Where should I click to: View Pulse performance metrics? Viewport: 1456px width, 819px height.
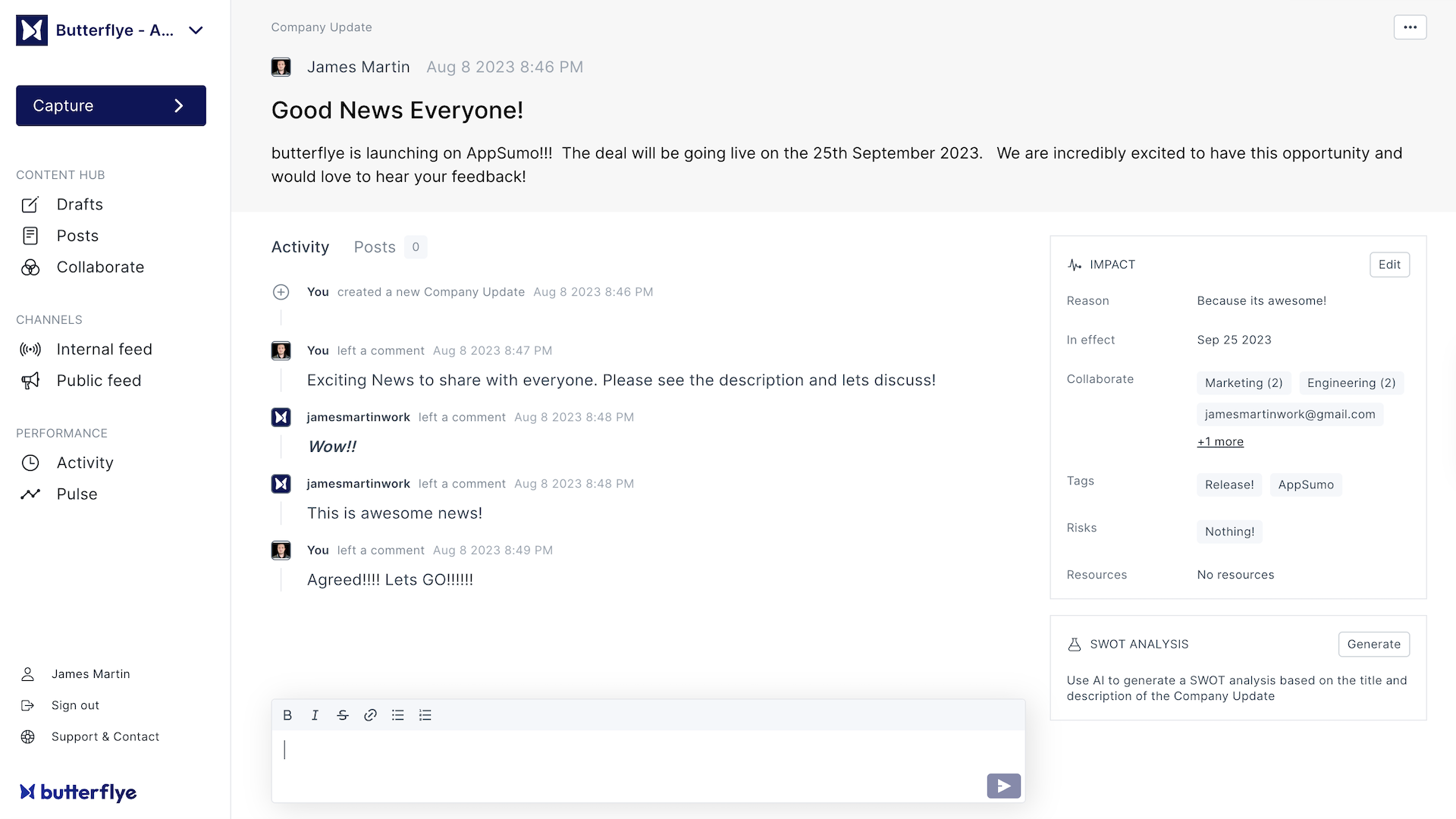[x=76, y=494]
